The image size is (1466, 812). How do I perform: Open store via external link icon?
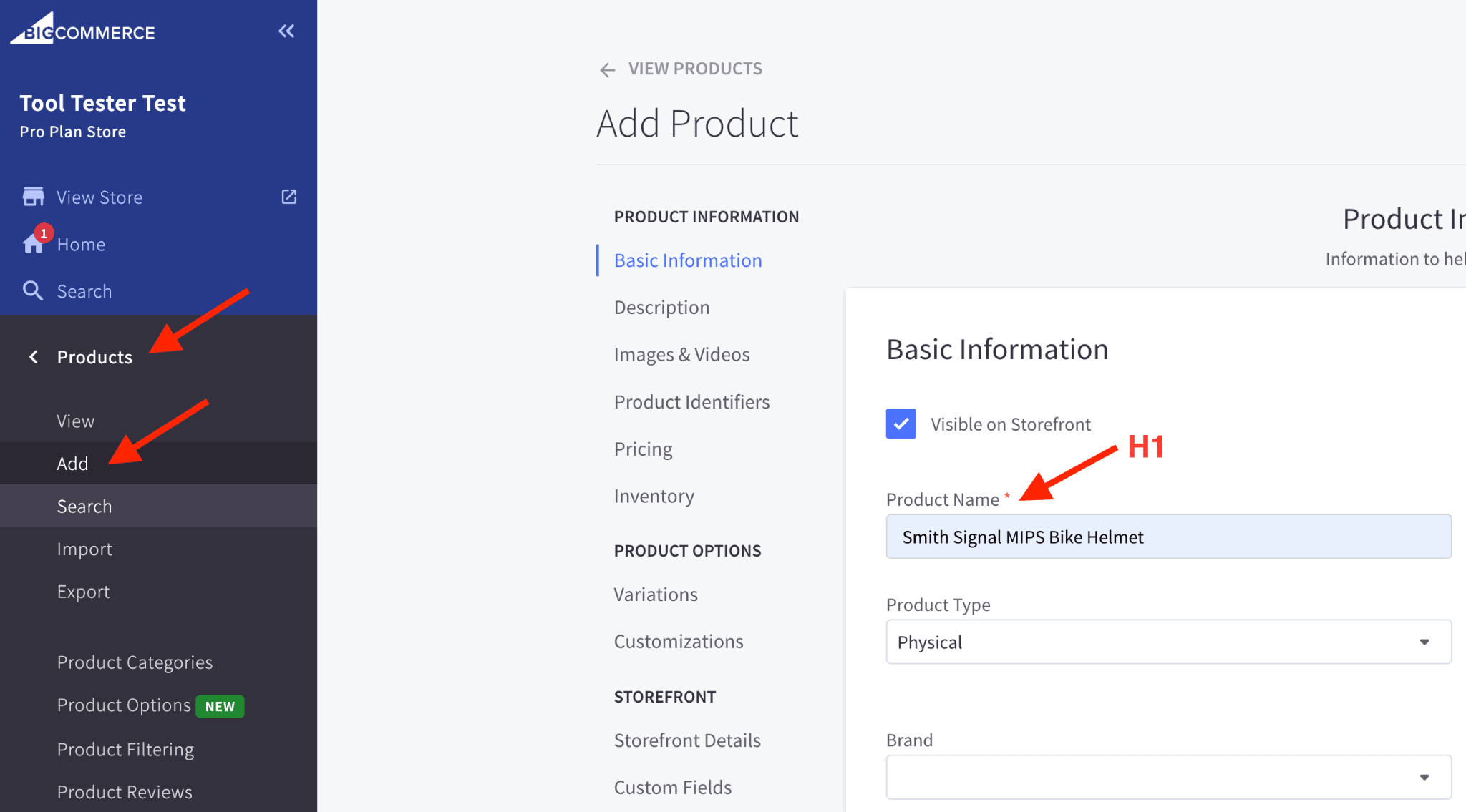click(x=288, y=197)
